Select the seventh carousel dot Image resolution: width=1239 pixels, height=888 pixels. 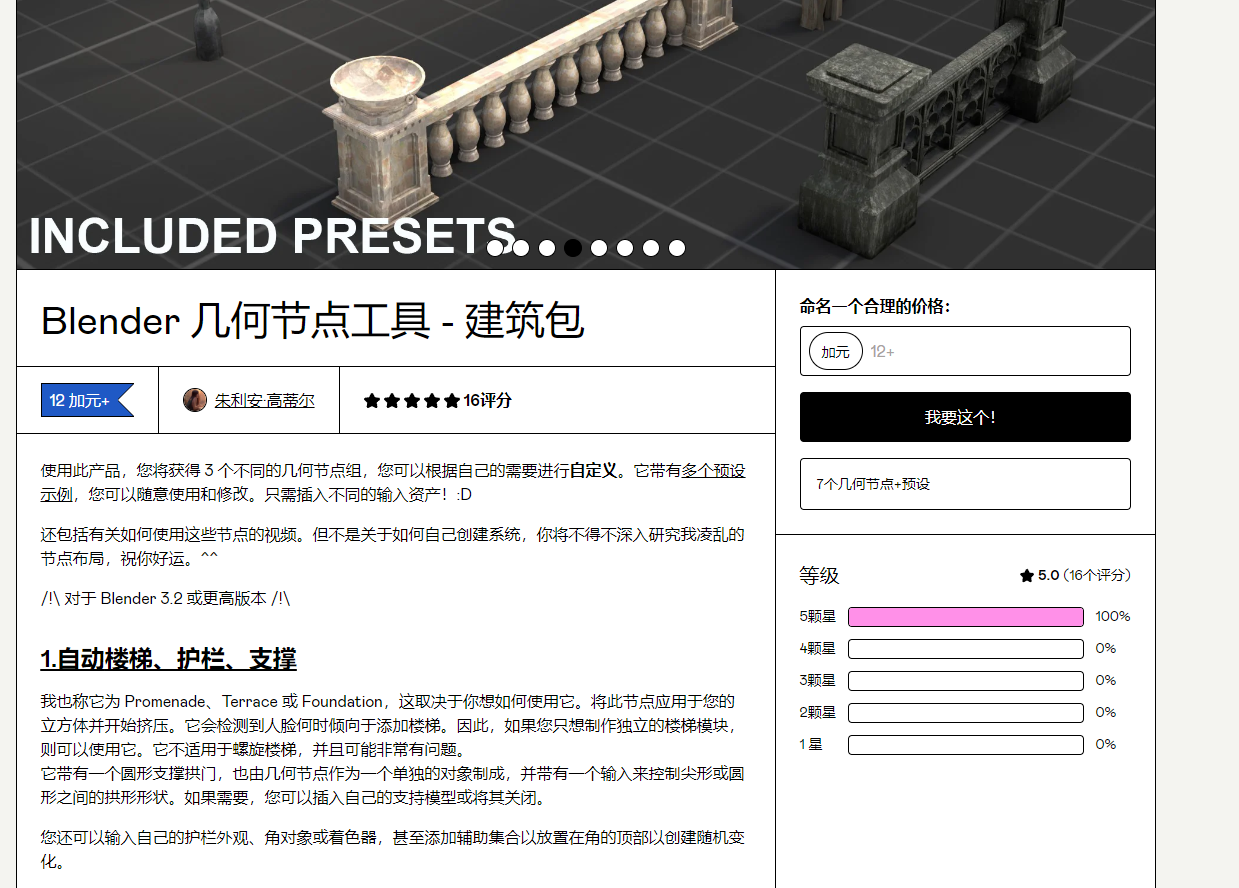point(651,248)
